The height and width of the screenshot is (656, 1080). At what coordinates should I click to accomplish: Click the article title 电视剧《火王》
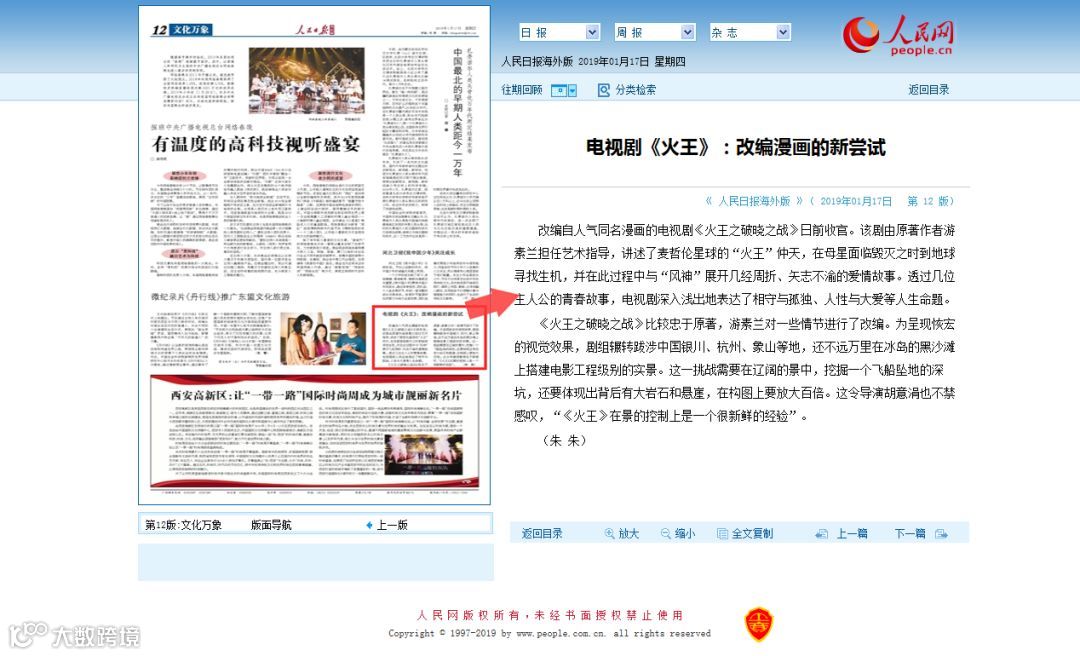click(x=736, y=147)
